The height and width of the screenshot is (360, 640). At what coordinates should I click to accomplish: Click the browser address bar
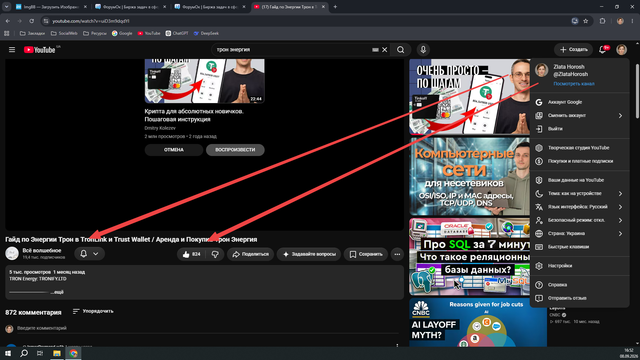click(306, 21)
